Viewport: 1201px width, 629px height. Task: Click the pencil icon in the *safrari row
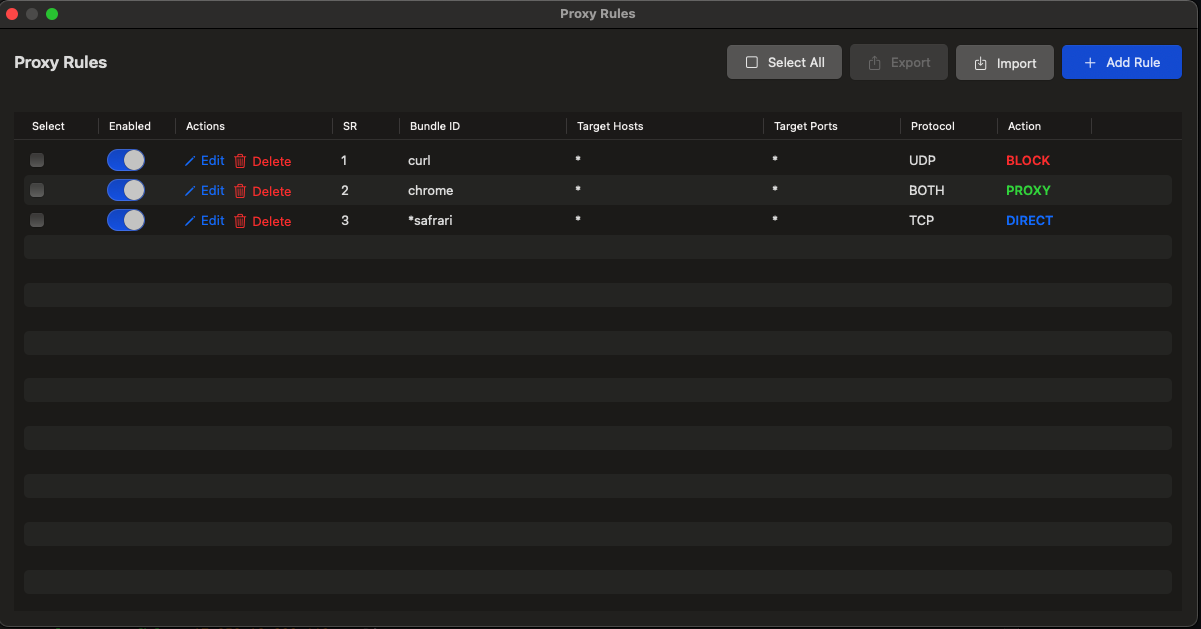pos(190,221)
